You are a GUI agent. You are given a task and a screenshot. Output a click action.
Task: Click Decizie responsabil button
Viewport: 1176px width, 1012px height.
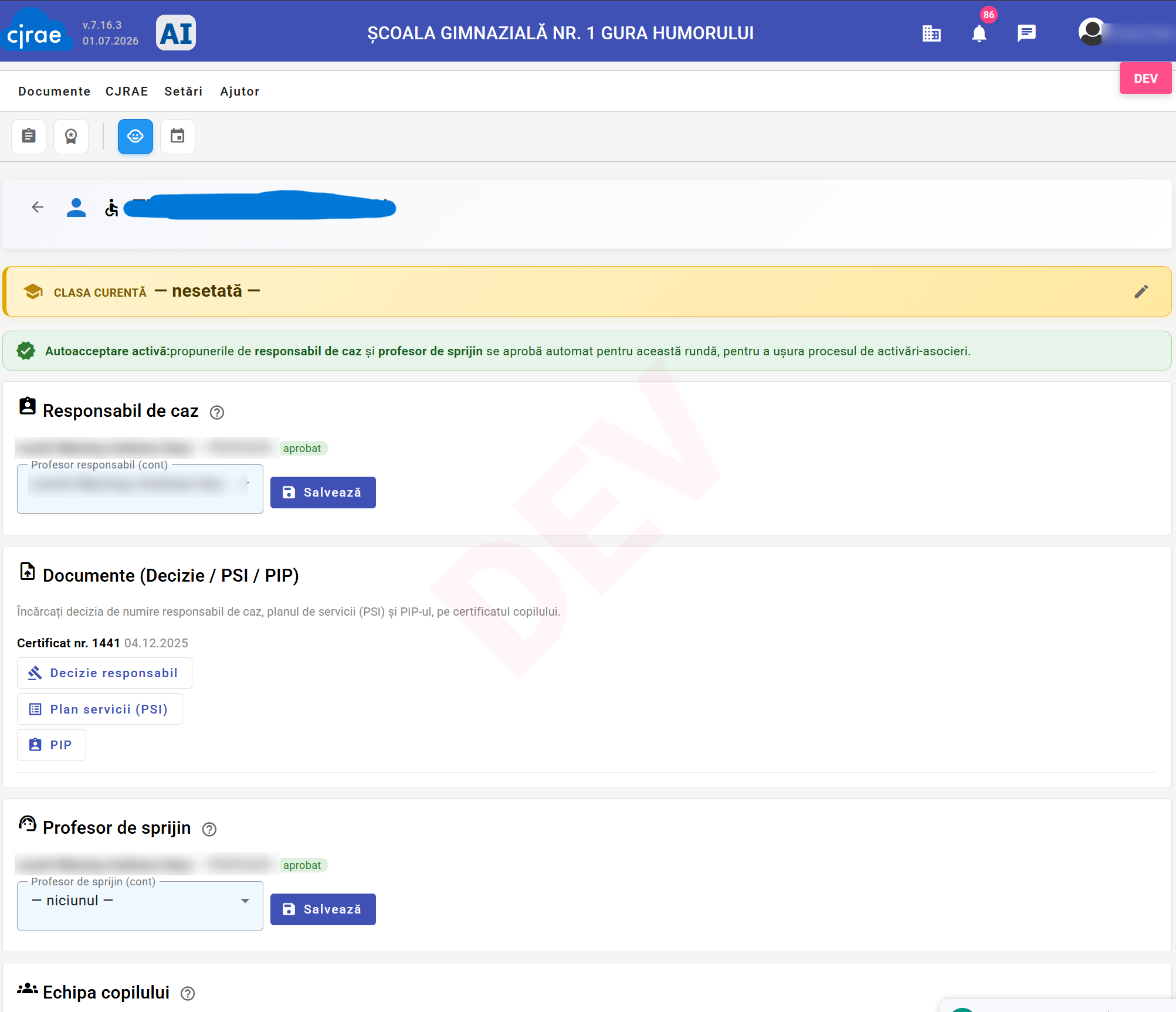click(x=104, y=673)
